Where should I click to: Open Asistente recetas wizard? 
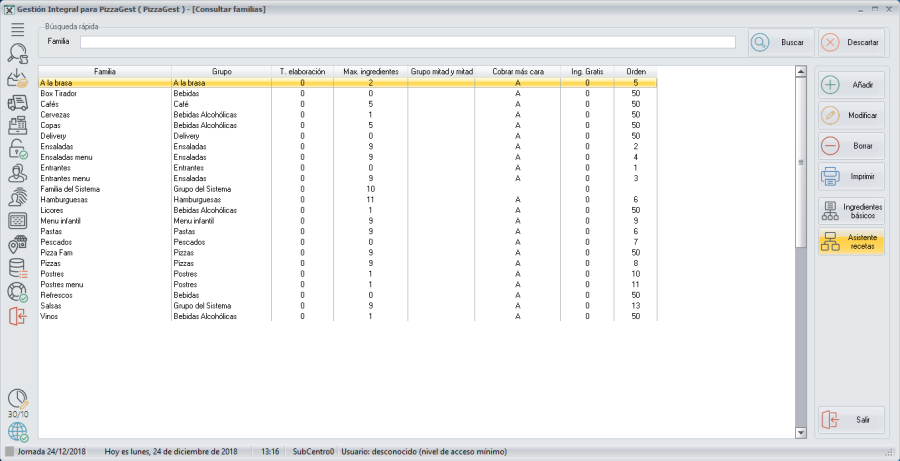(x=851, y=241)
